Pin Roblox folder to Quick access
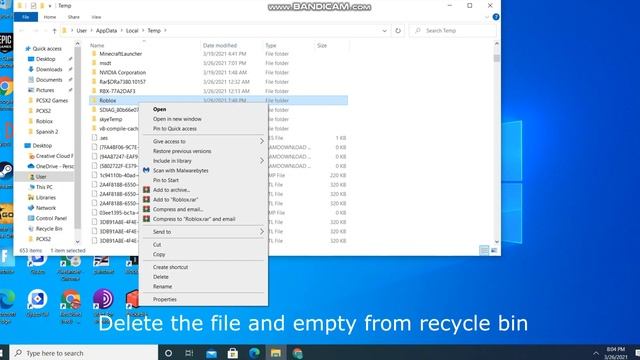The image size is (640, 360). coord(175,129)
